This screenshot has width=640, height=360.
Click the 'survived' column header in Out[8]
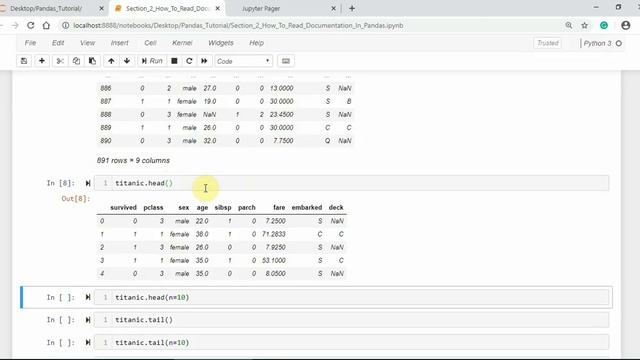123,207
